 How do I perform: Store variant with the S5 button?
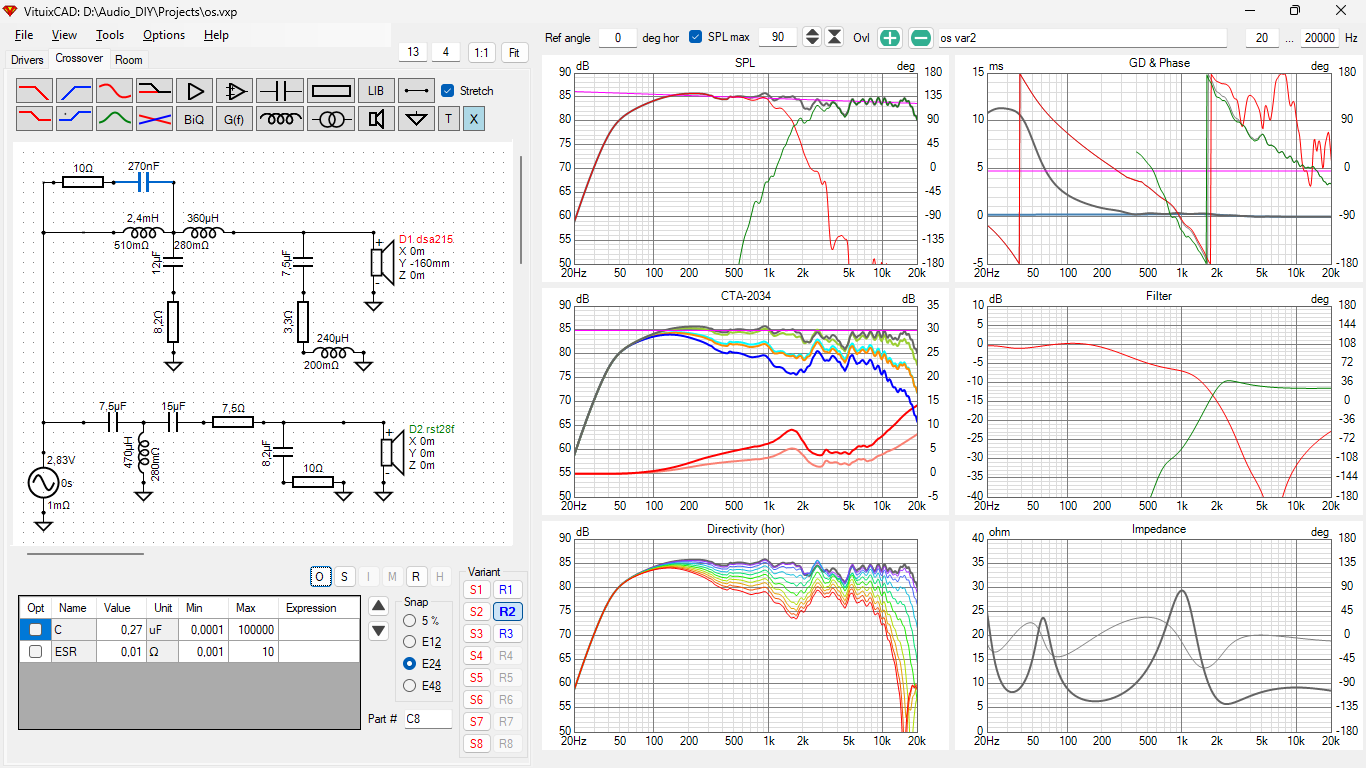[476, 678]
